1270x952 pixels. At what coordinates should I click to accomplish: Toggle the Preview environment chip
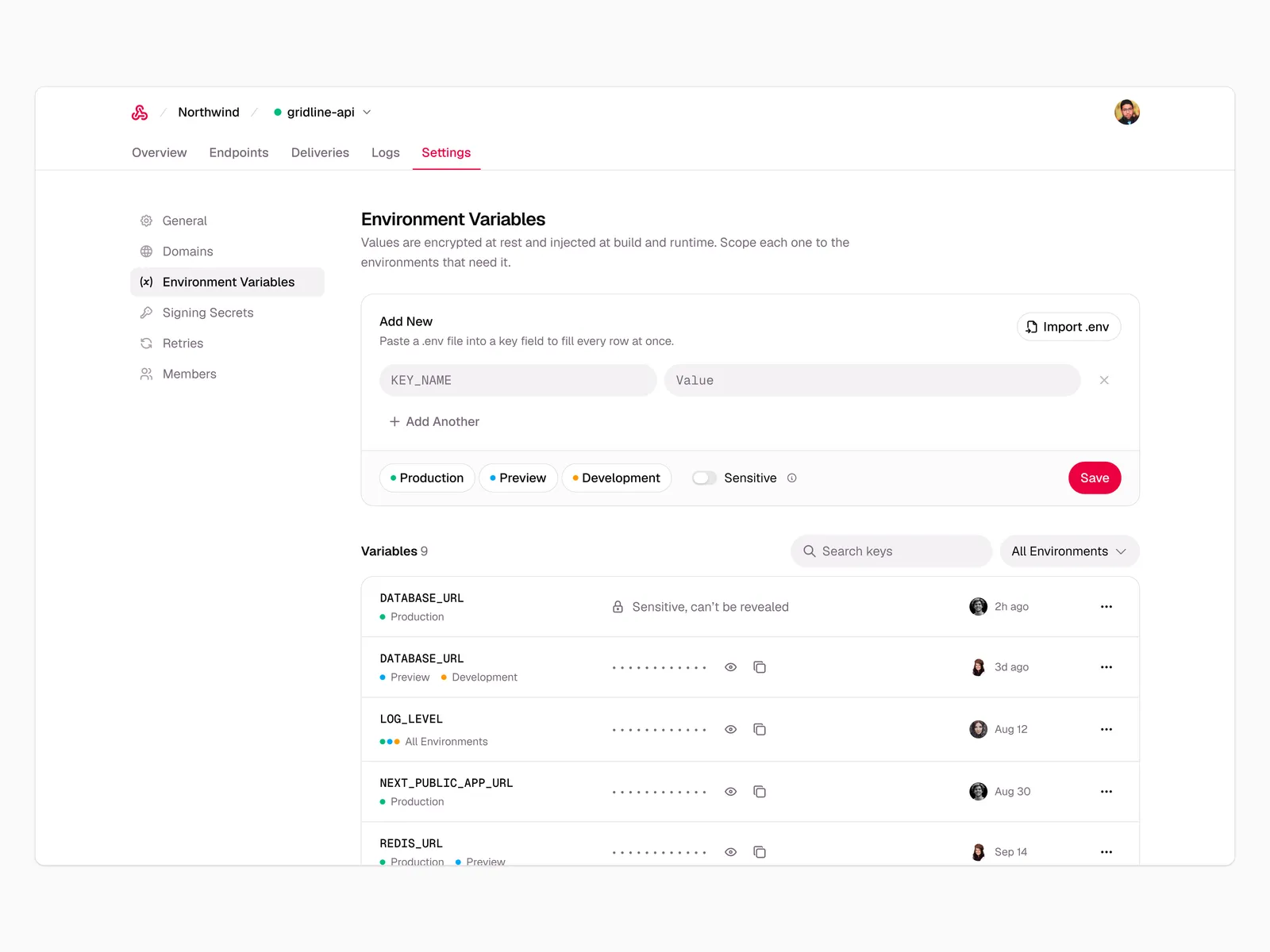pyautogui.click(x=518, y=478)
